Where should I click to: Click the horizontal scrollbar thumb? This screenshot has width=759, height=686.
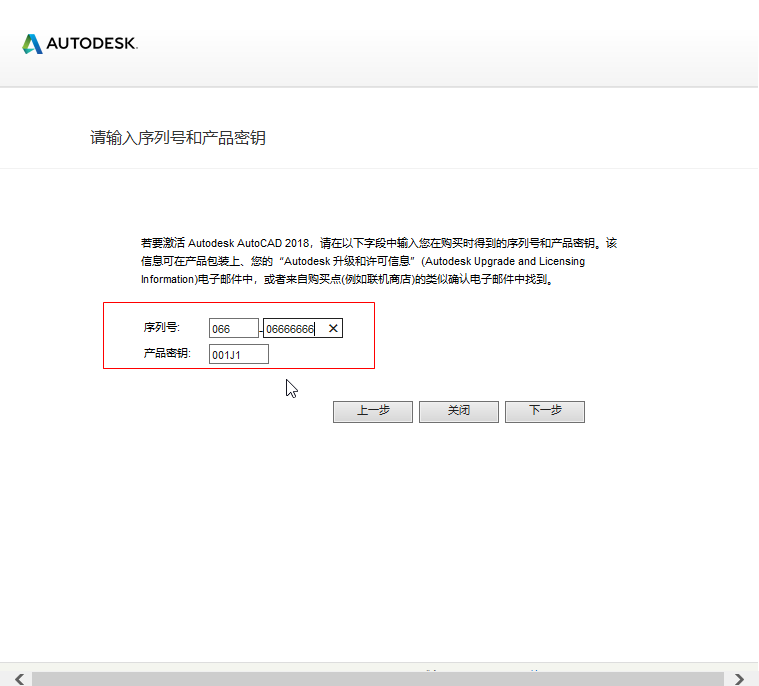(378, 679)
